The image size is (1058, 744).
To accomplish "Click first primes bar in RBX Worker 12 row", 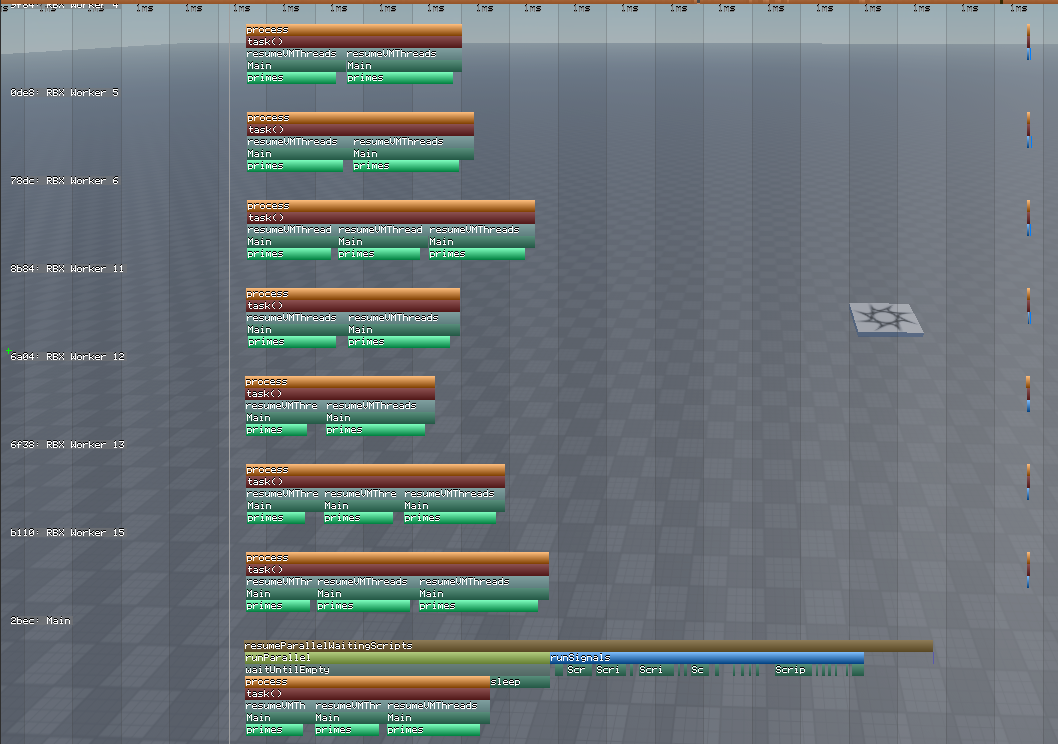I will 277,430.
